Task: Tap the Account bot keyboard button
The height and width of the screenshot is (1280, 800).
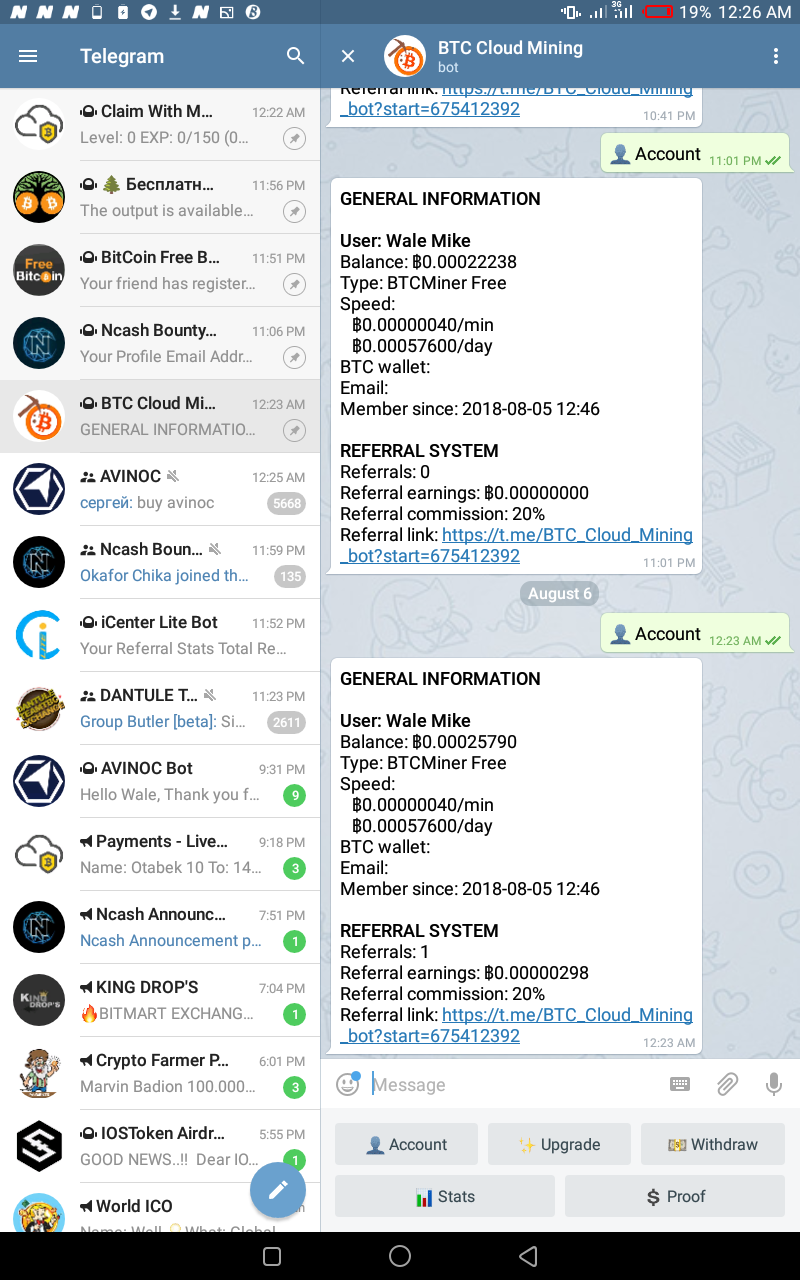Action: tap(406, 1144)
